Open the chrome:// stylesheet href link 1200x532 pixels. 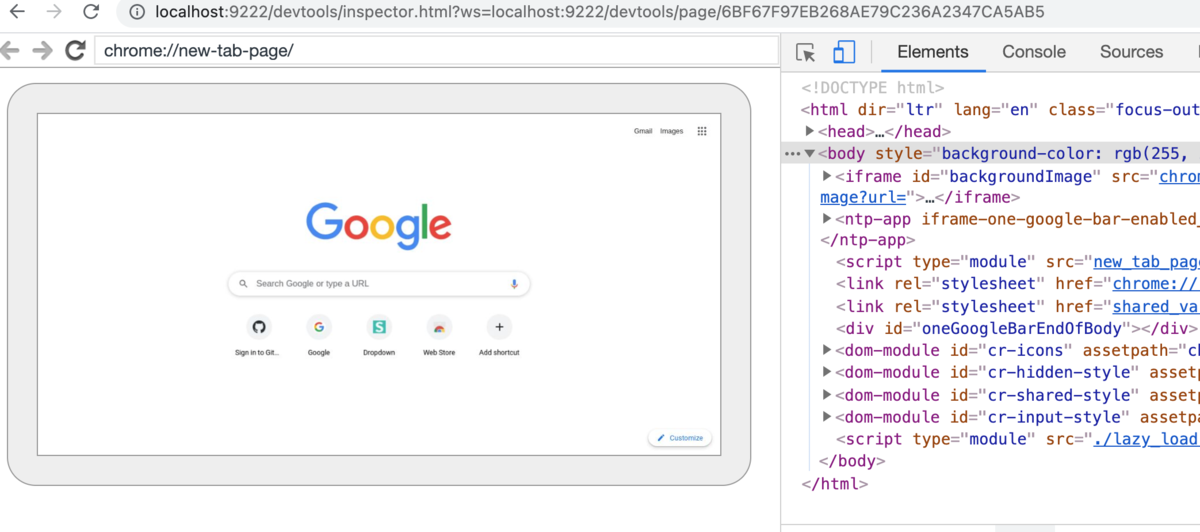[x=1156, y=284]
